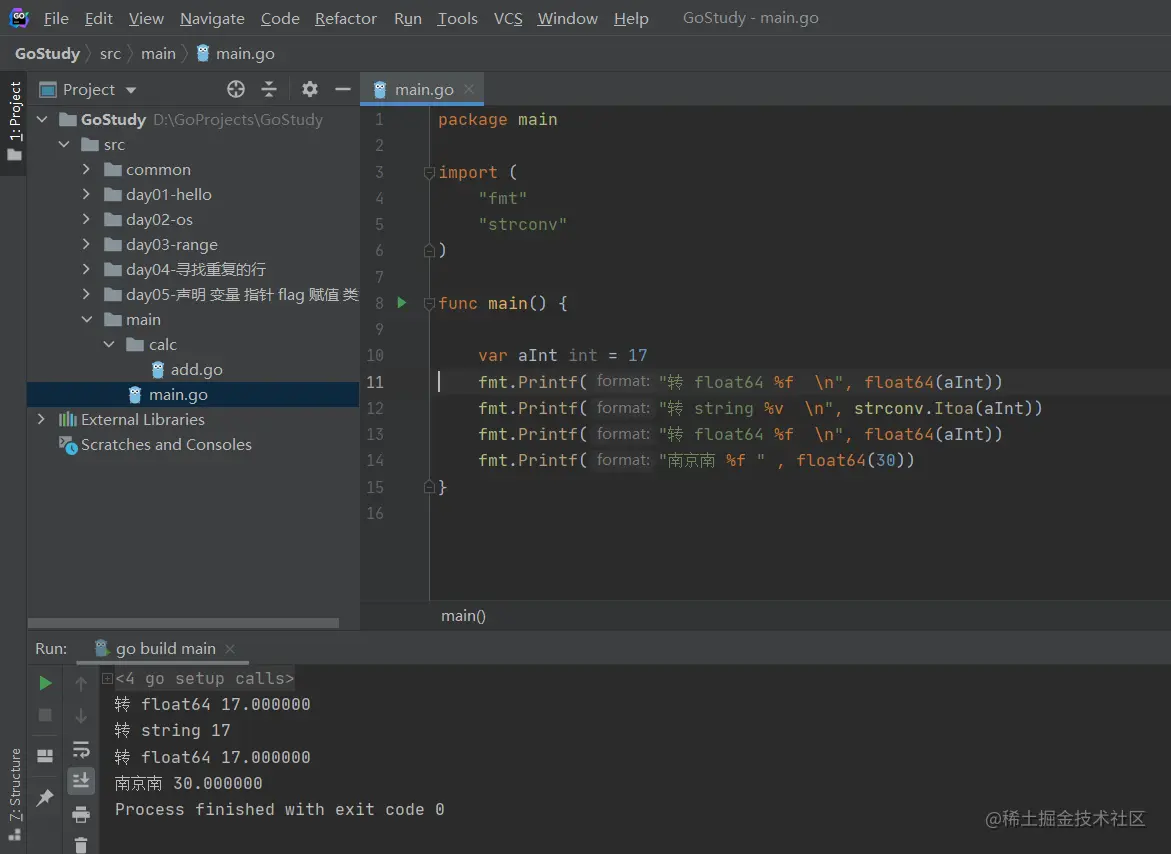Expand External Libraries node

click(x=42, y=420)
